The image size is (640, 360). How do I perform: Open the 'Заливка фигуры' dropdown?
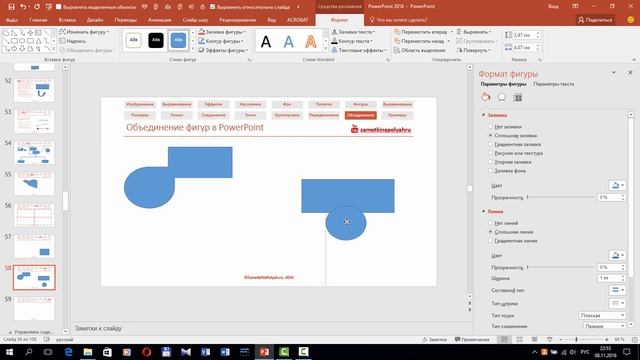tap(222, 32)
